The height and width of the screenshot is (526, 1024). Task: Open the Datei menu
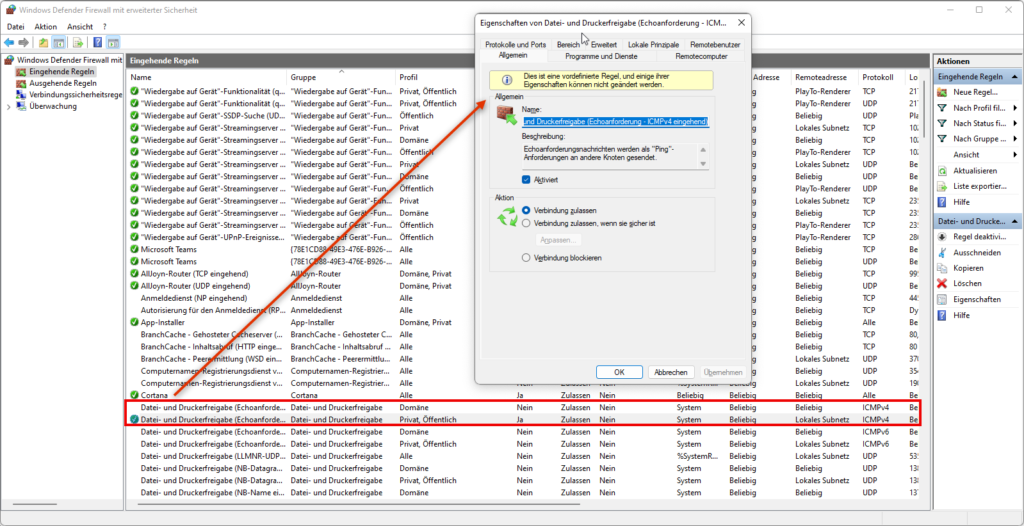tap(16, 27)
